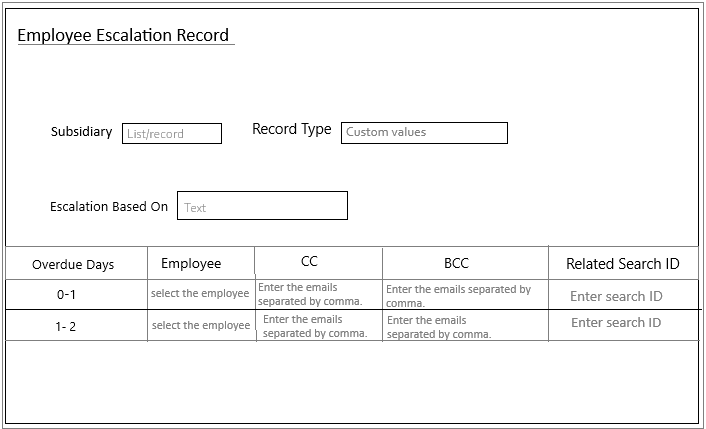Click the Employee column header
This screenshot has width=706, height=429.
[x=191, y=264]
